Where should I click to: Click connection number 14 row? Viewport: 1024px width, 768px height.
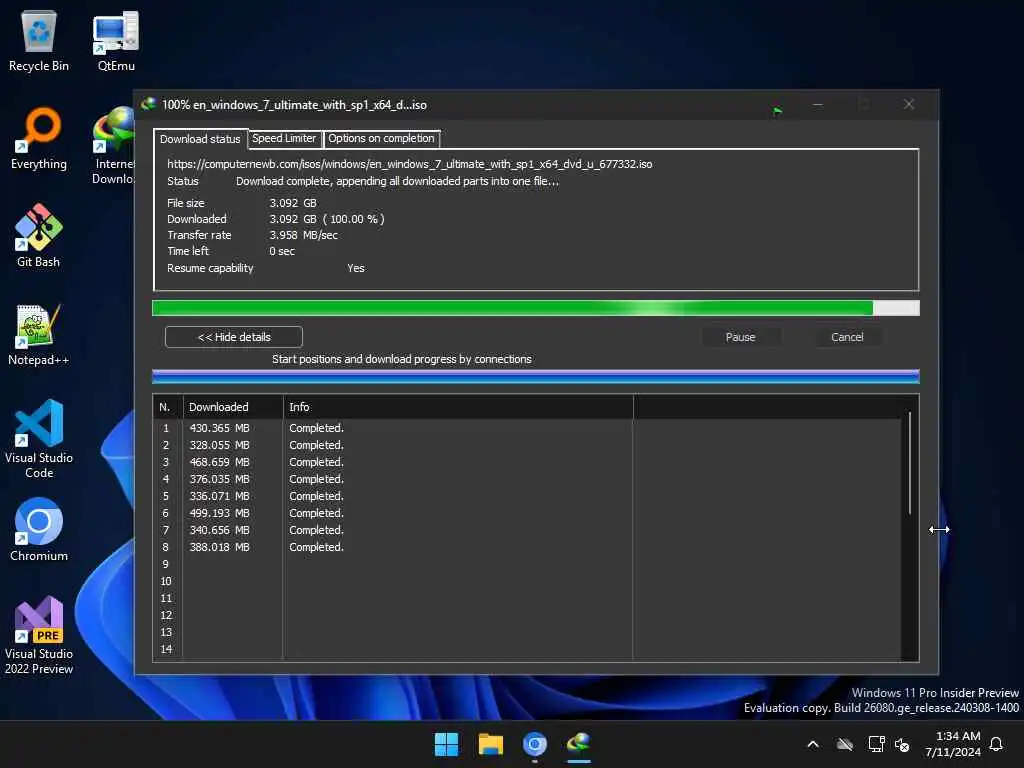[x=528, y=648]
